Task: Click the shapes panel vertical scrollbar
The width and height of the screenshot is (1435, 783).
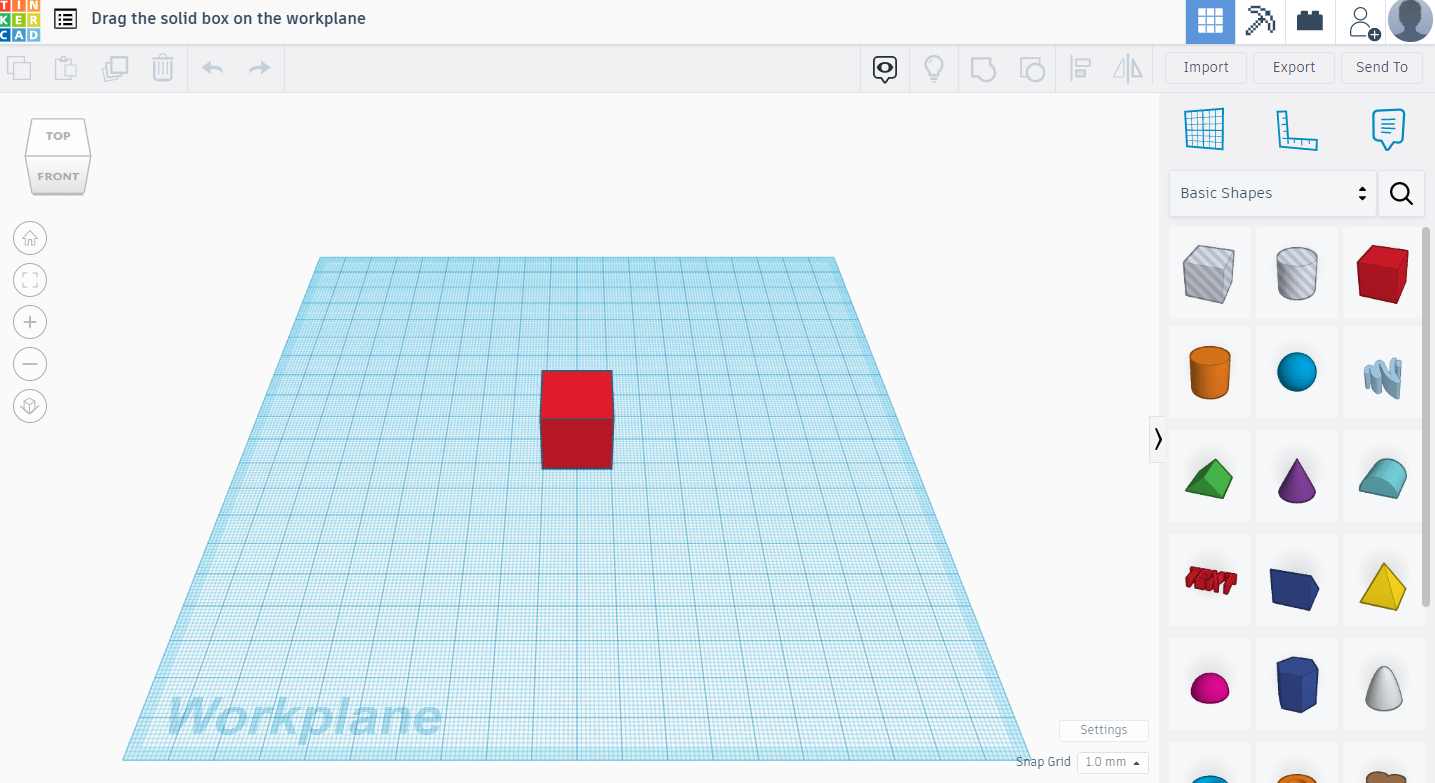Action: (1426, 416)
